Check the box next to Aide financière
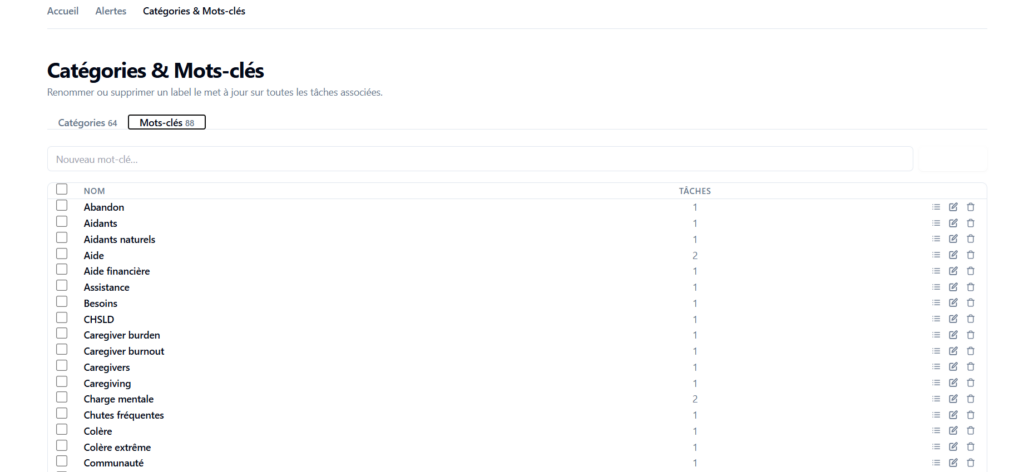The height and width of the screenshot is (472, 1024). [x=61, y=270]
